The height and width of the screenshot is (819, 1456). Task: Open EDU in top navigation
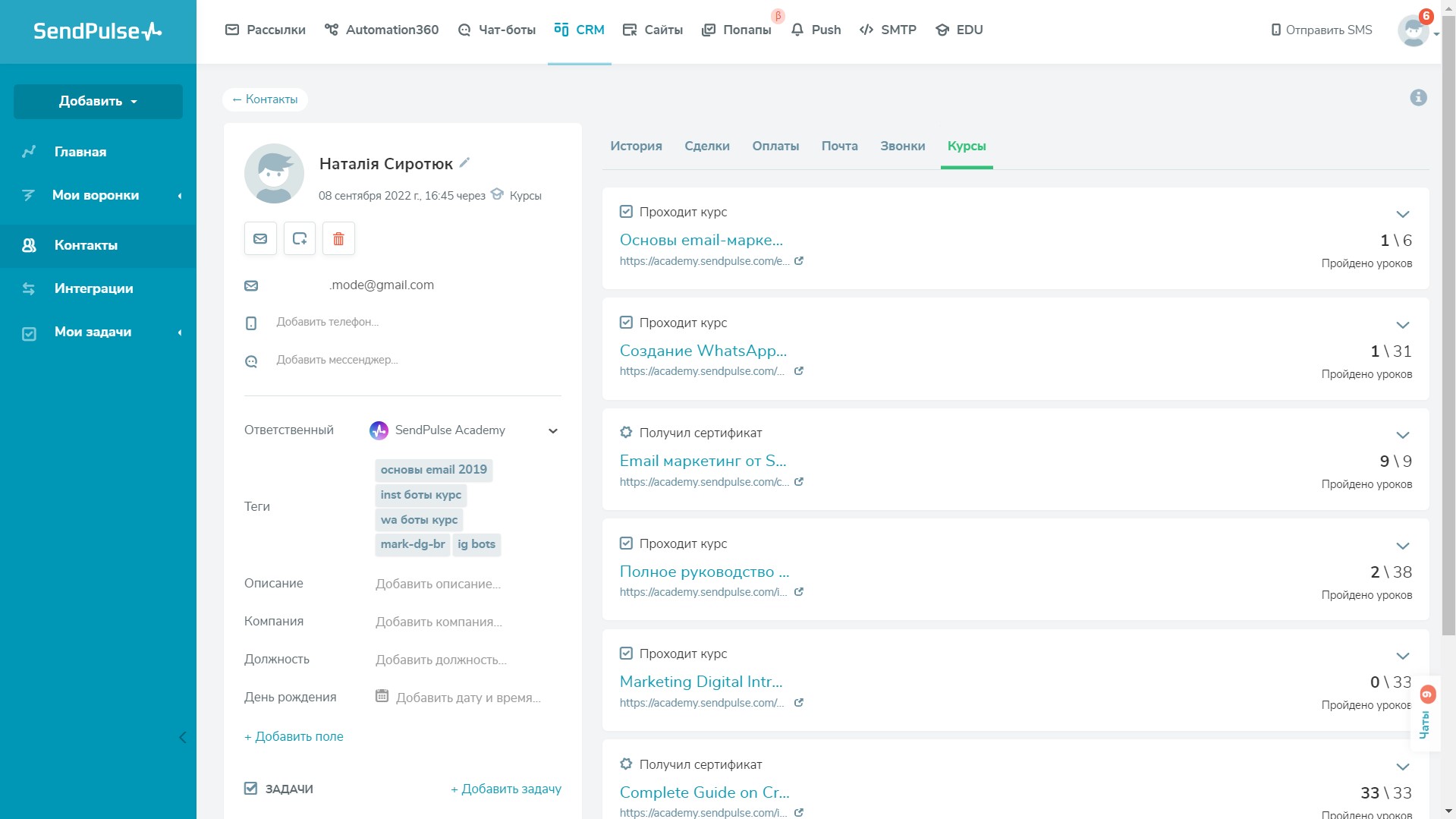959,30
